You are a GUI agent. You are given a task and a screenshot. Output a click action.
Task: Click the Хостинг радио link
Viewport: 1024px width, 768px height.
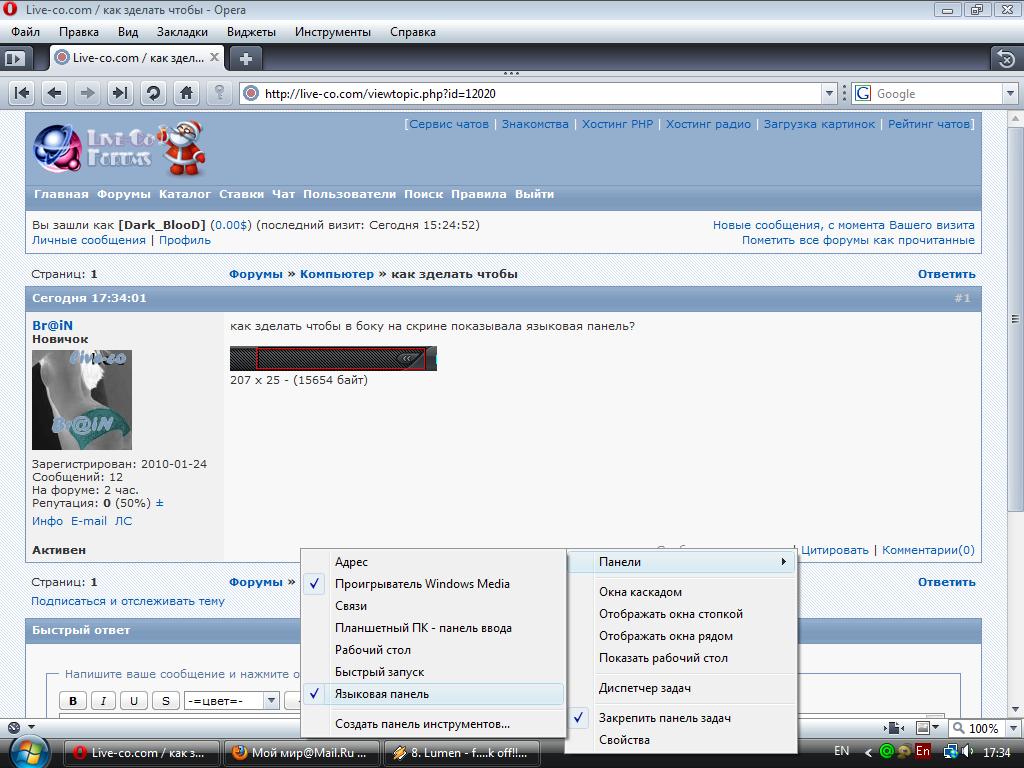coord(708,124)
